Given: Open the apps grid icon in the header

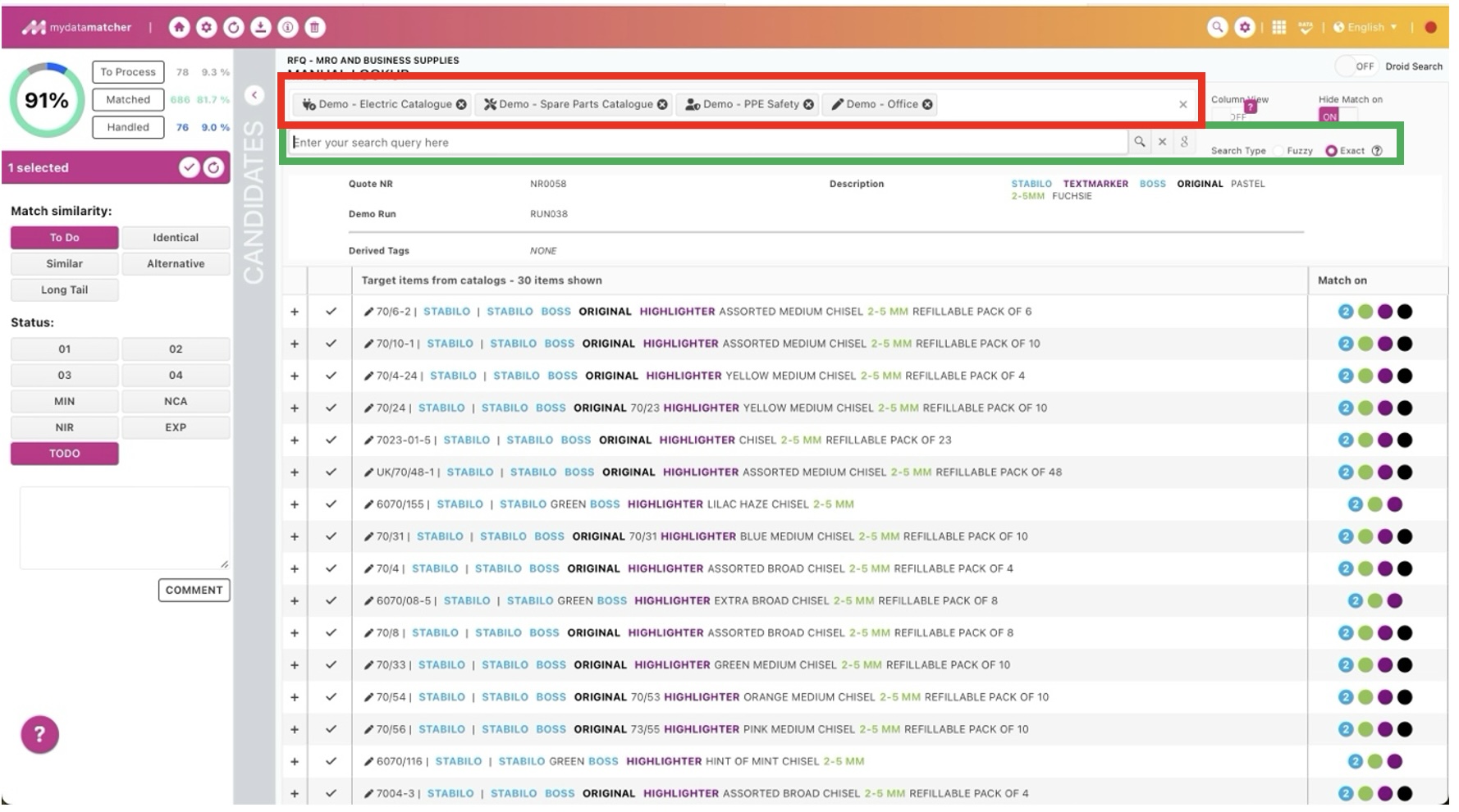Looking at the screenshot, I should (x=1278, y=27).
